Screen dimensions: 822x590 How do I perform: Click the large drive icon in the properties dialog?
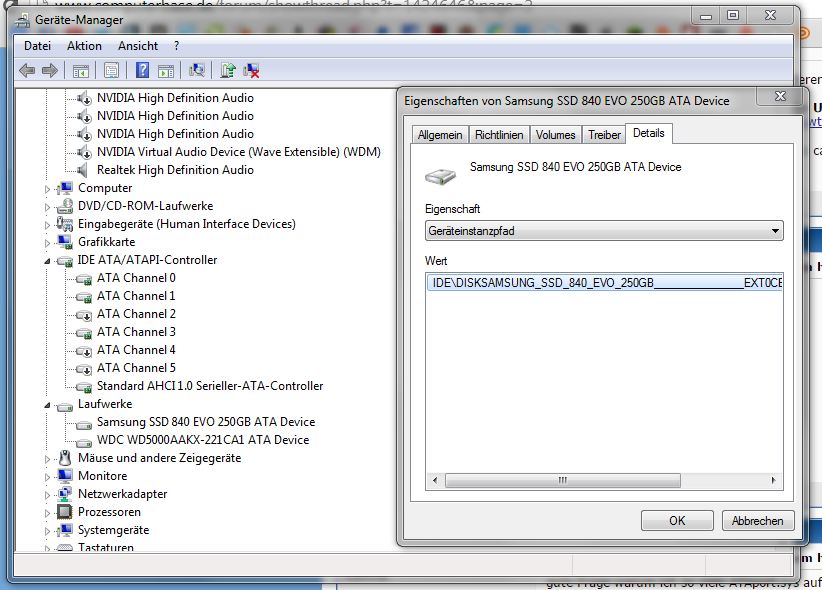pos(440,176)
